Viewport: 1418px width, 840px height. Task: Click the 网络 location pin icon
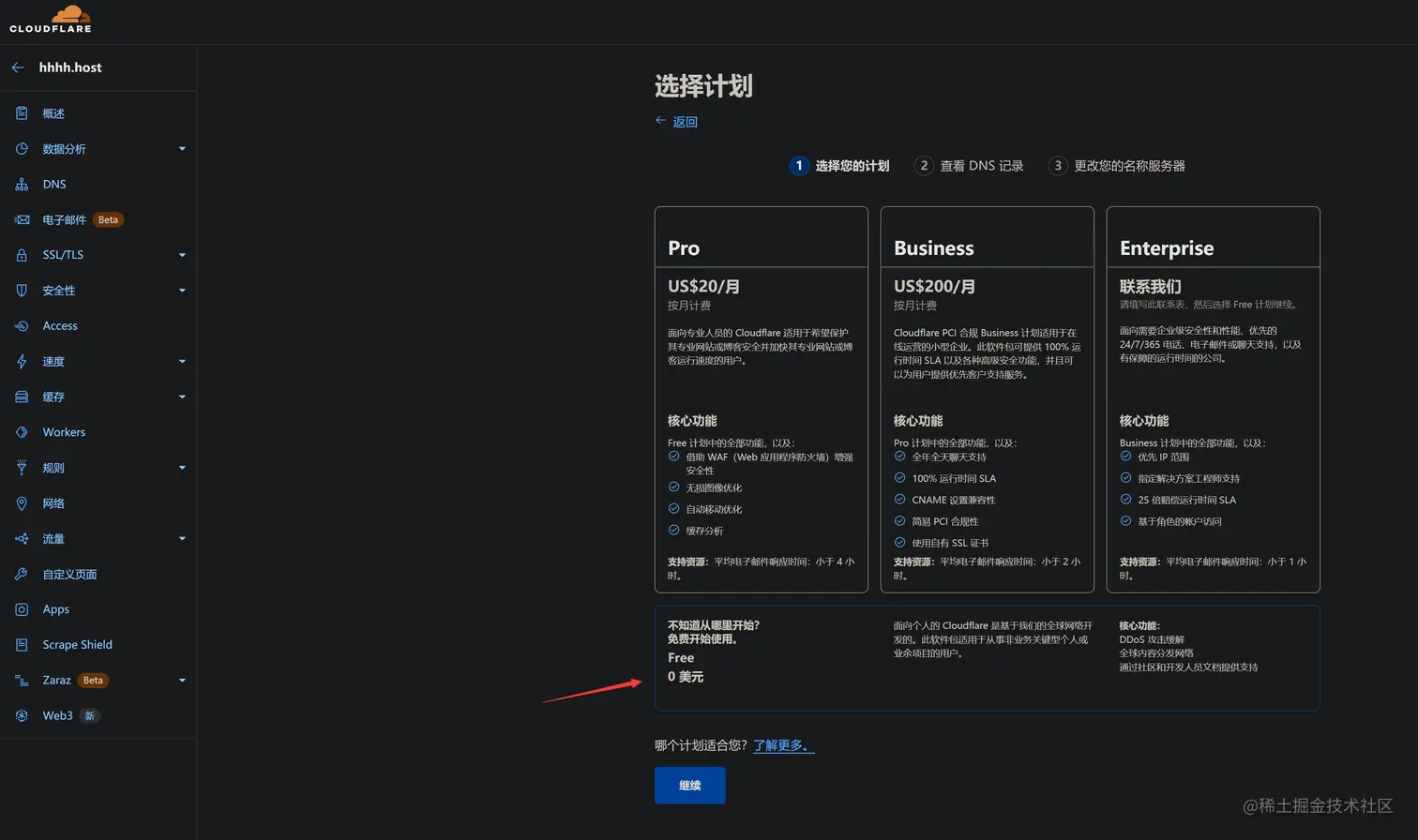pos(22,503)
